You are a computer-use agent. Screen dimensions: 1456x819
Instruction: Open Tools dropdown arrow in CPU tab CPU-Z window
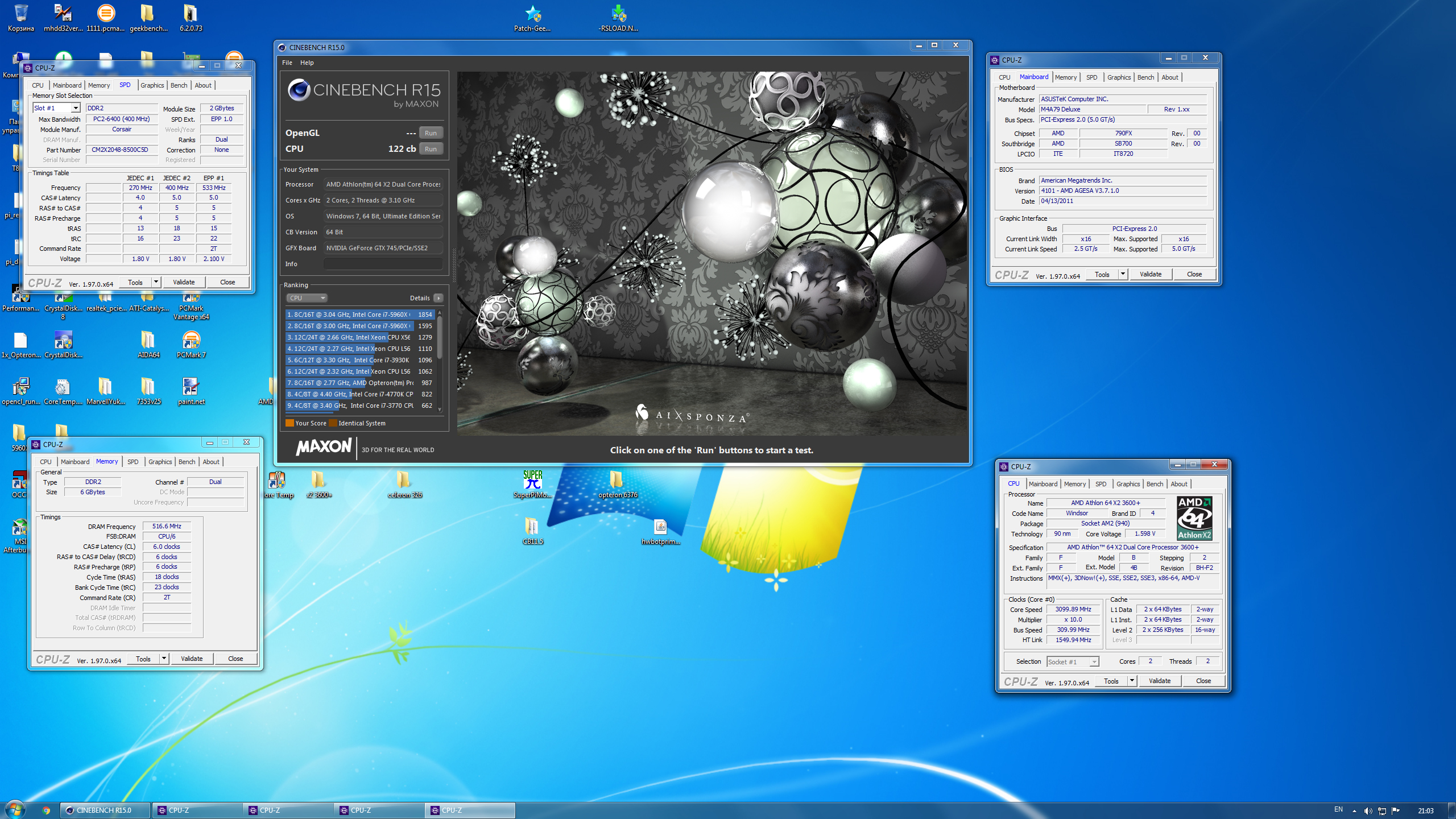[1132, 680]
